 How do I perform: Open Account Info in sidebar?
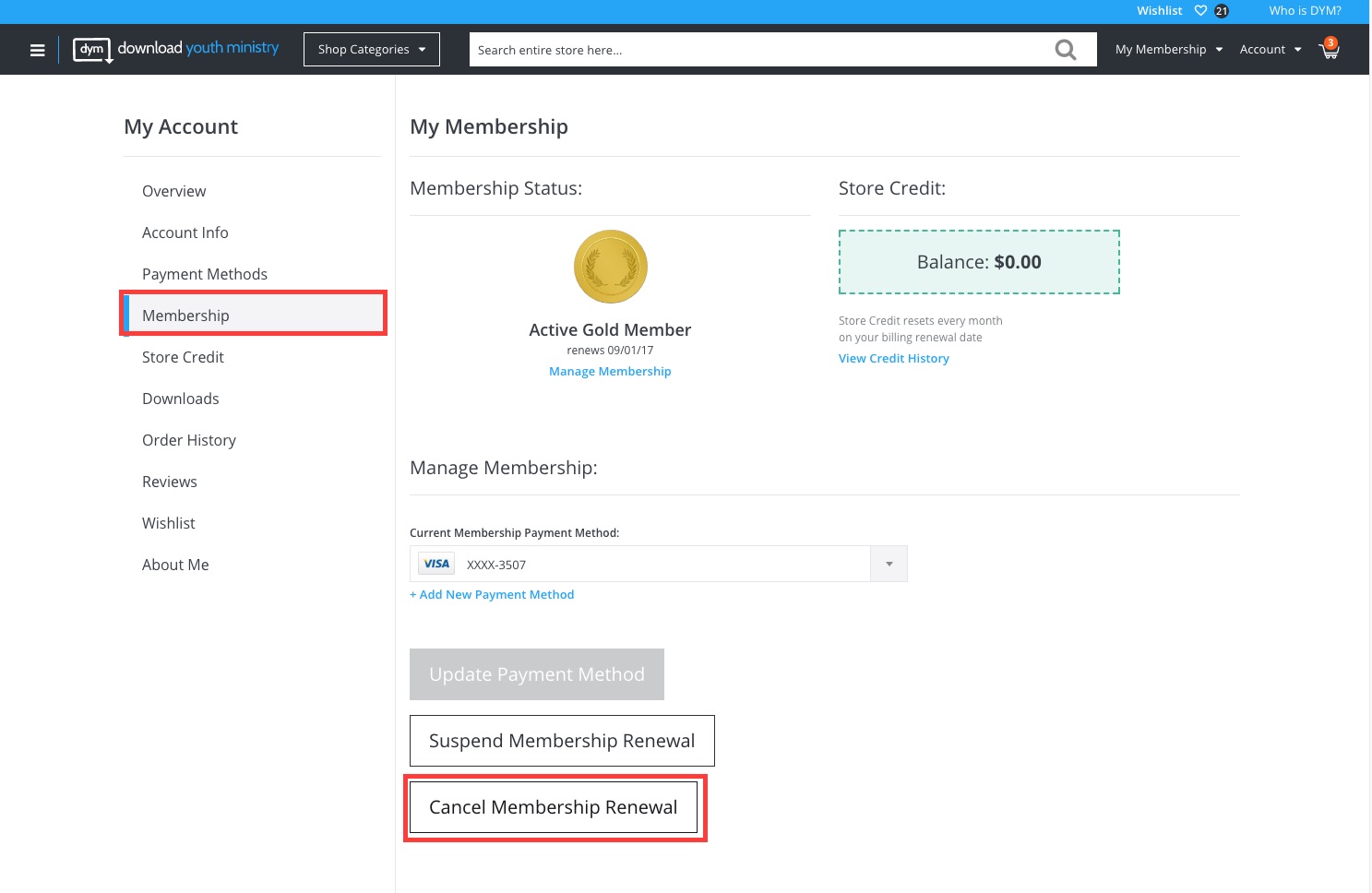click(185, 232)
